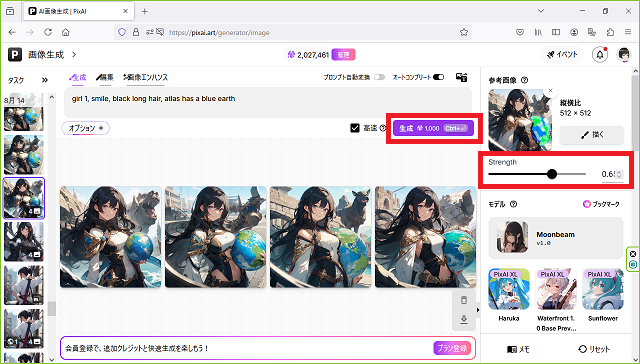Image resolution: width=640 pixels, height=364 pixels.
Task: Click the task list scroll up arrow
Action: 51,97
